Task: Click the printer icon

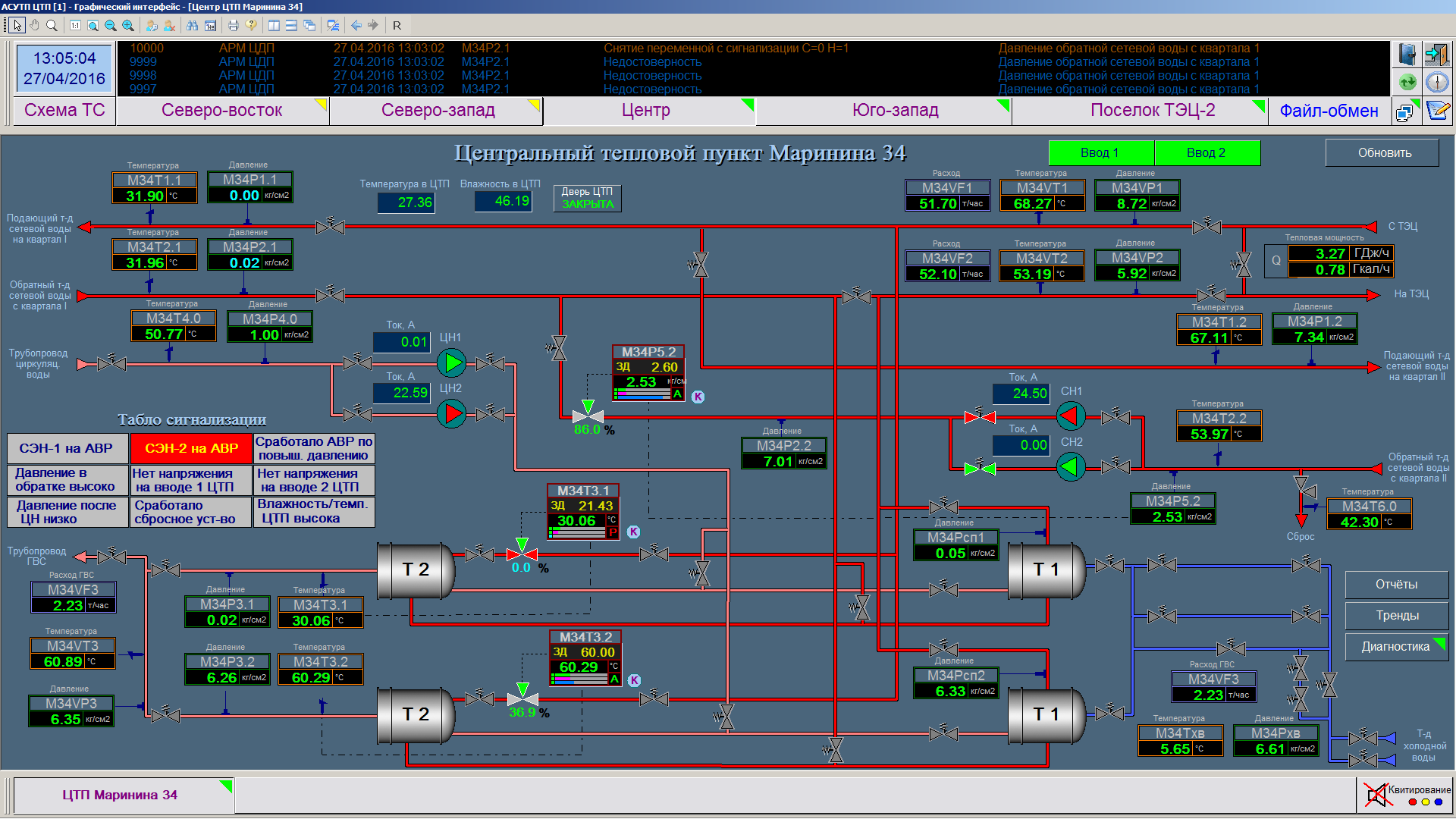Action: 234,25
